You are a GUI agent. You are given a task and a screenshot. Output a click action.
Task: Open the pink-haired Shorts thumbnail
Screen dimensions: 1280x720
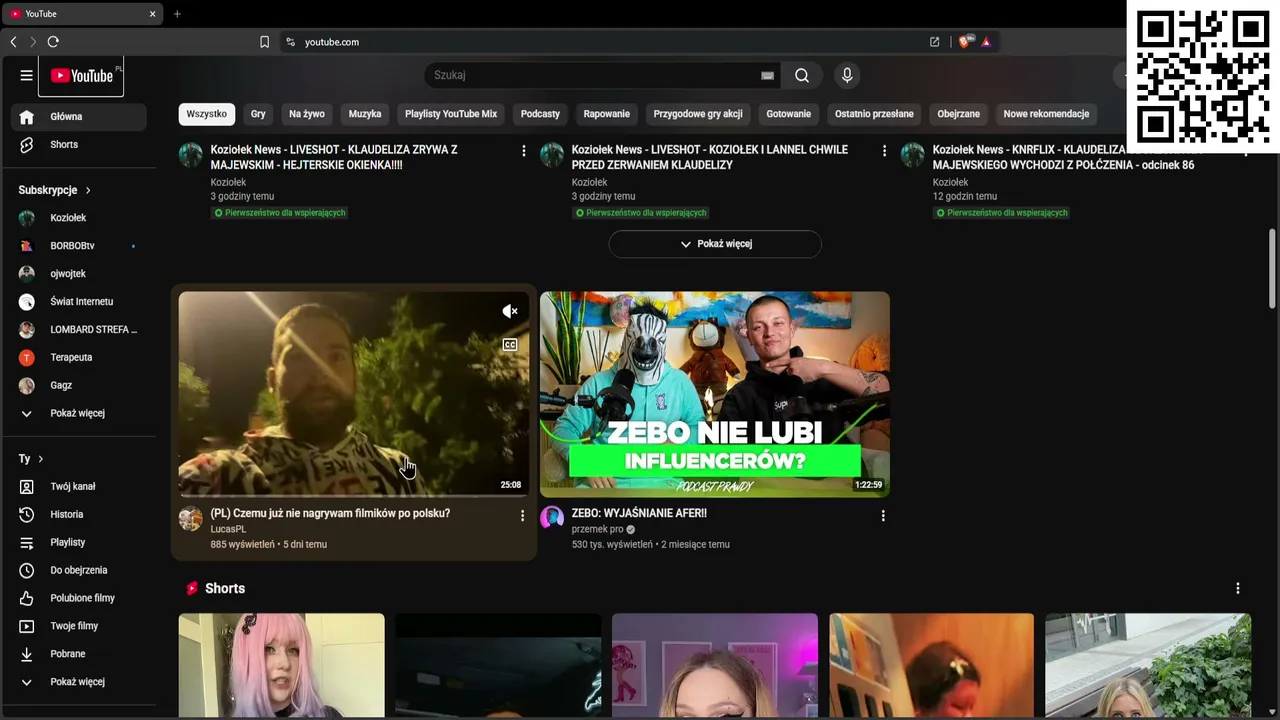pyautogui.click(x=282, y=665)
